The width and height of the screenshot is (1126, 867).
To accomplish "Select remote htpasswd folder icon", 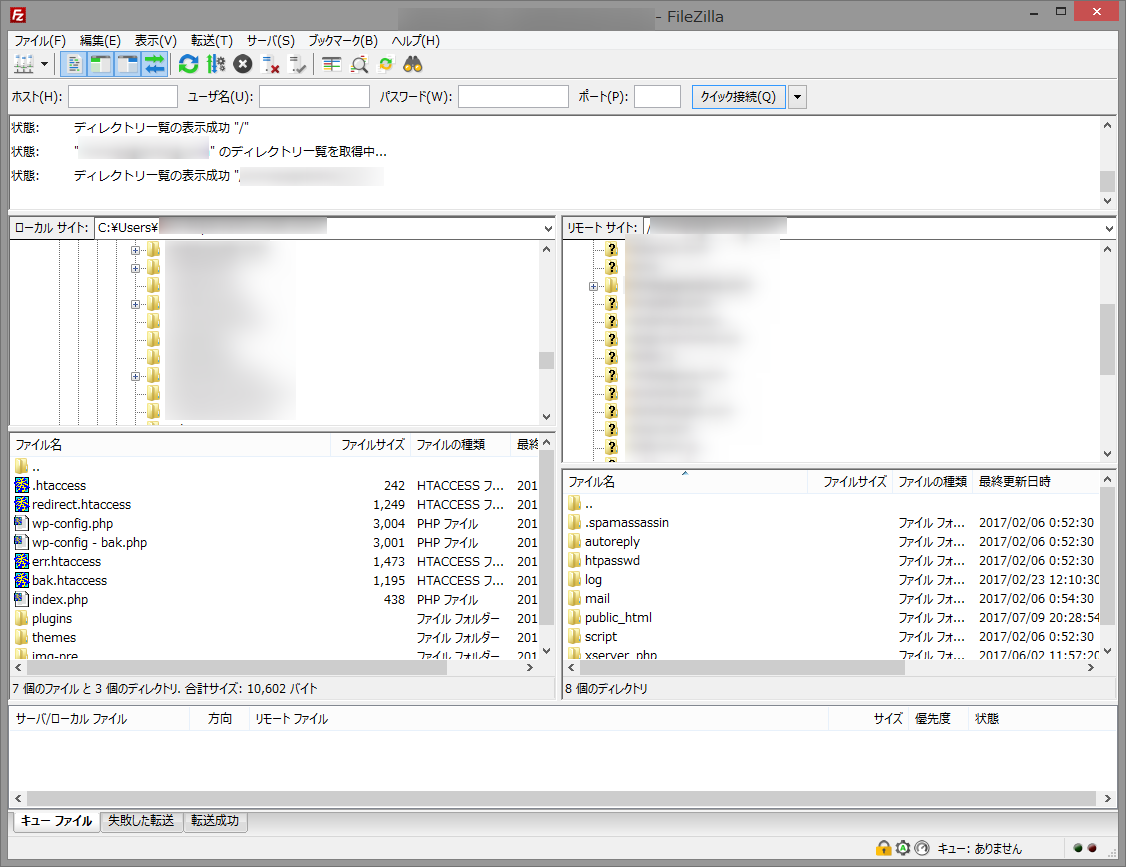I will [574, 560].
